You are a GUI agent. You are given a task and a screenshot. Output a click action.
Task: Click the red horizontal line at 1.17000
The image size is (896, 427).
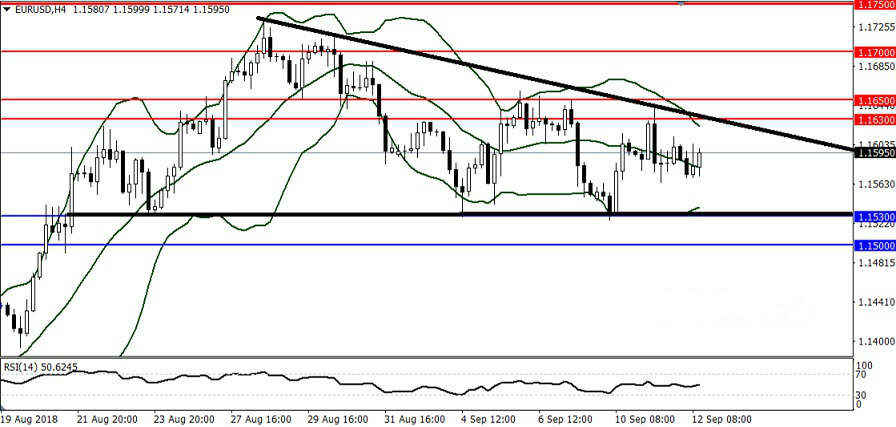coord(150,51)
